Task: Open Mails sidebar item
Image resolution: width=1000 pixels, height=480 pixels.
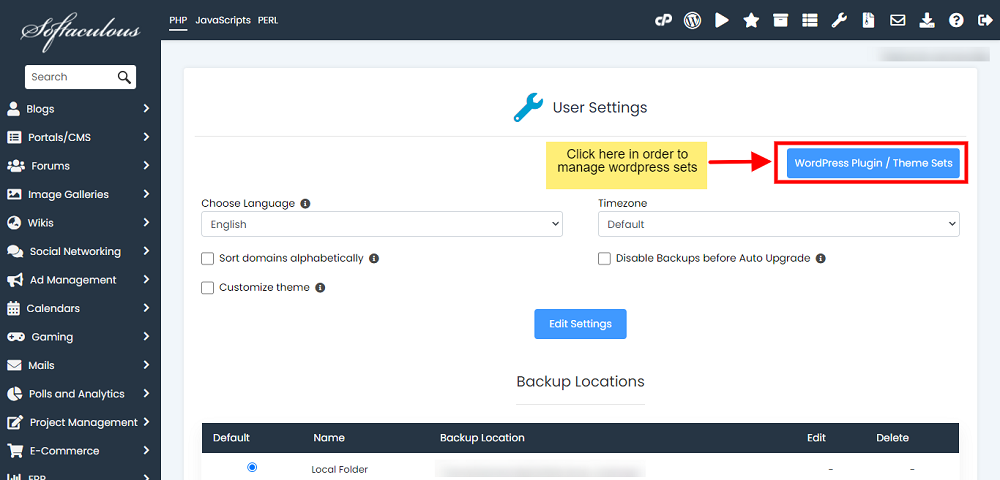Action: pyautogui.click(x=79, y=365)
